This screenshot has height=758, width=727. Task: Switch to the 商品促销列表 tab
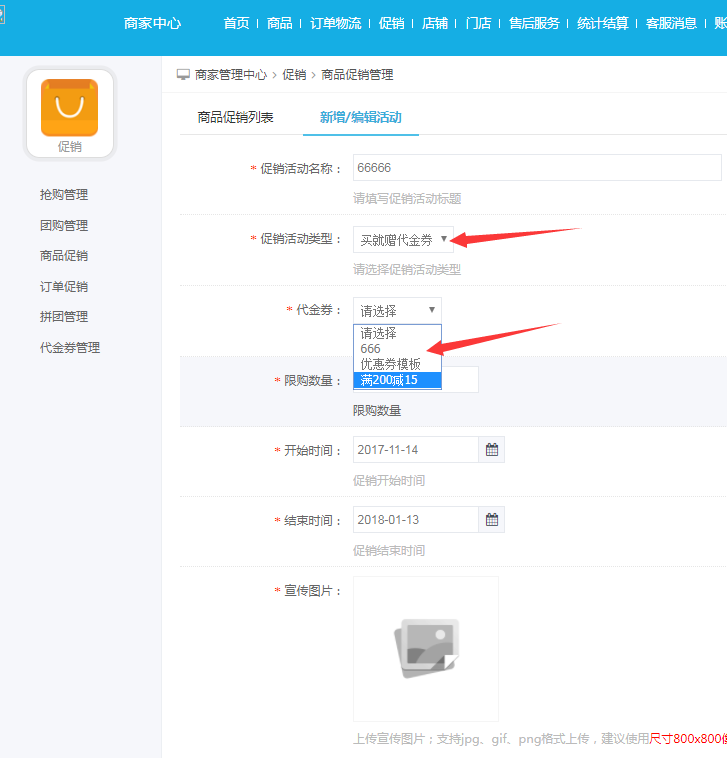coord(236,117)
